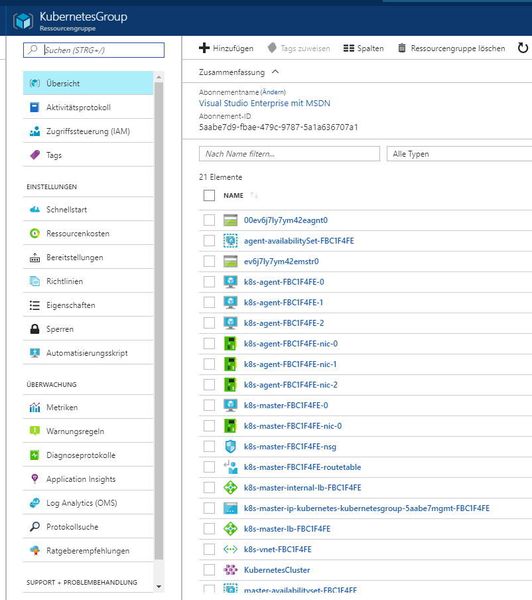The height and width of the screenshot is (600, 532).
Task: Click the trash icon for Ressourcengruppe löschen
Action: [402, 48]
